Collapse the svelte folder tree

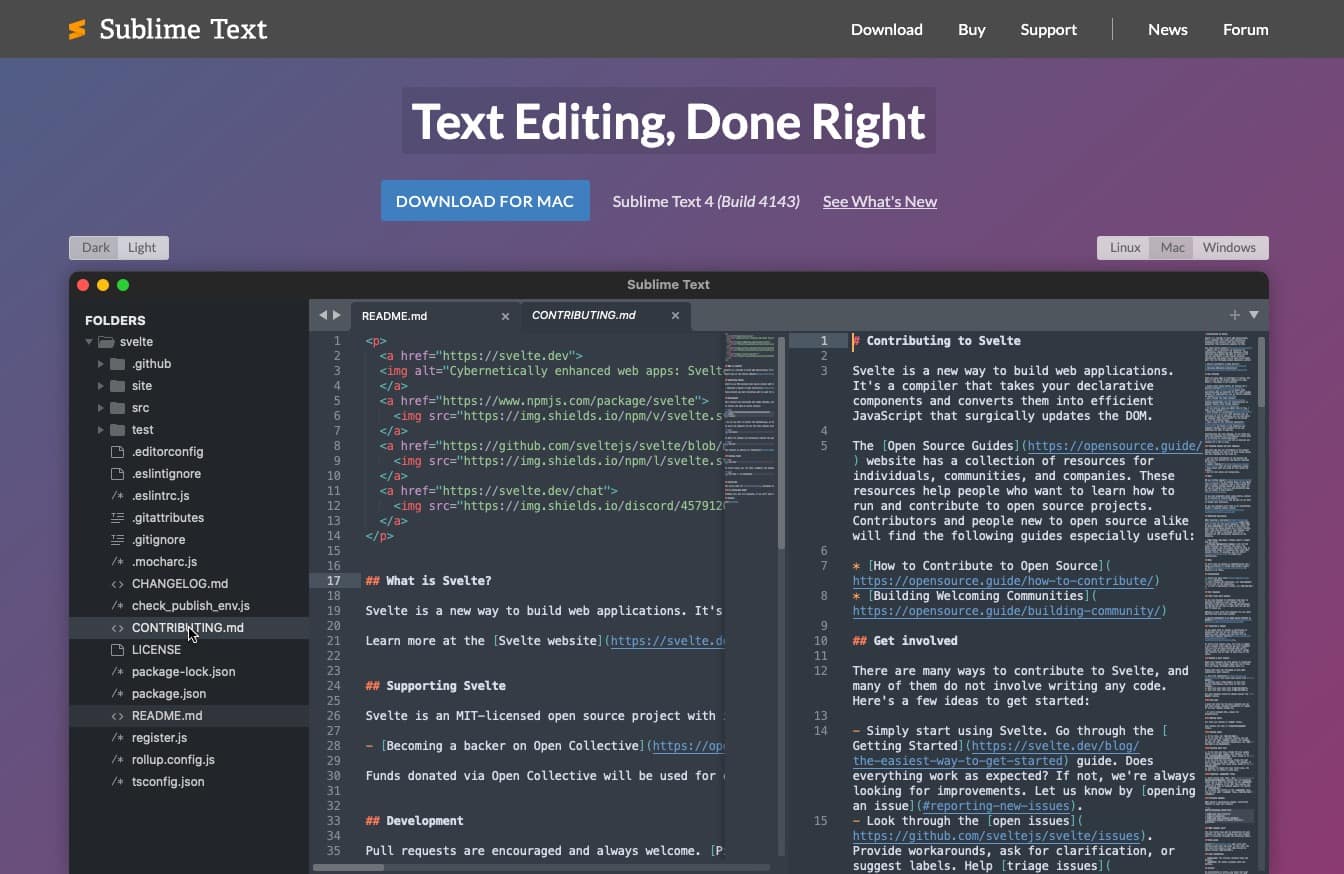(x=89, y=341)
